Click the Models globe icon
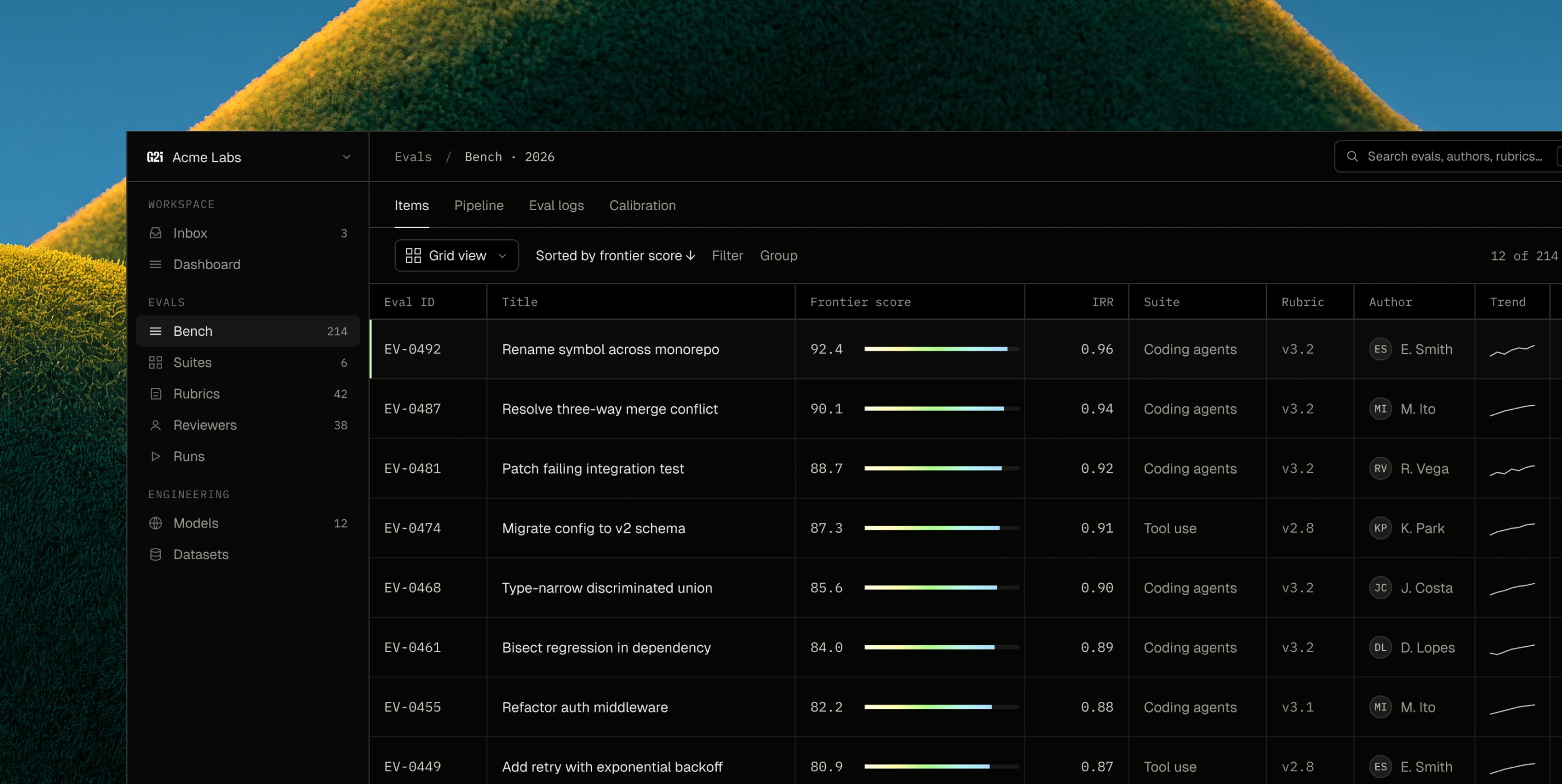 coord(155,523)
